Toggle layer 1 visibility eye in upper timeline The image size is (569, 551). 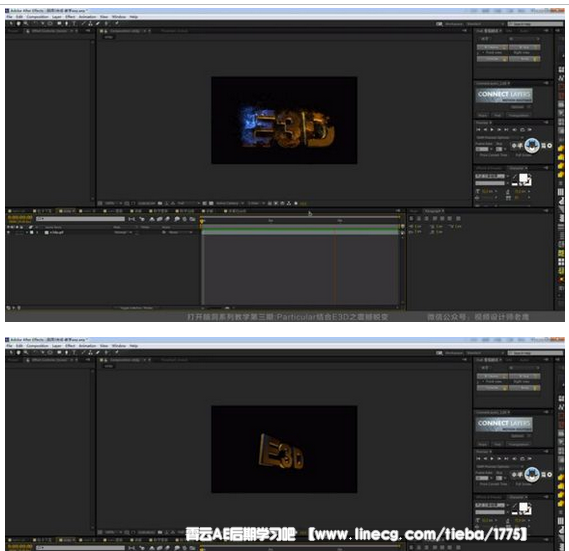9,232
